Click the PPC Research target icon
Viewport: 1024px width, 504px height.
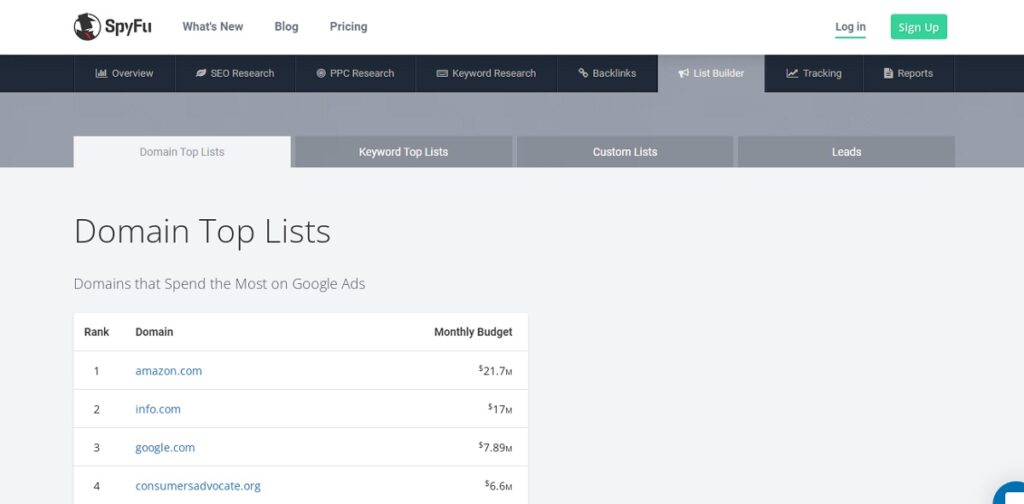pyautogui.click(x=321, y=73)
